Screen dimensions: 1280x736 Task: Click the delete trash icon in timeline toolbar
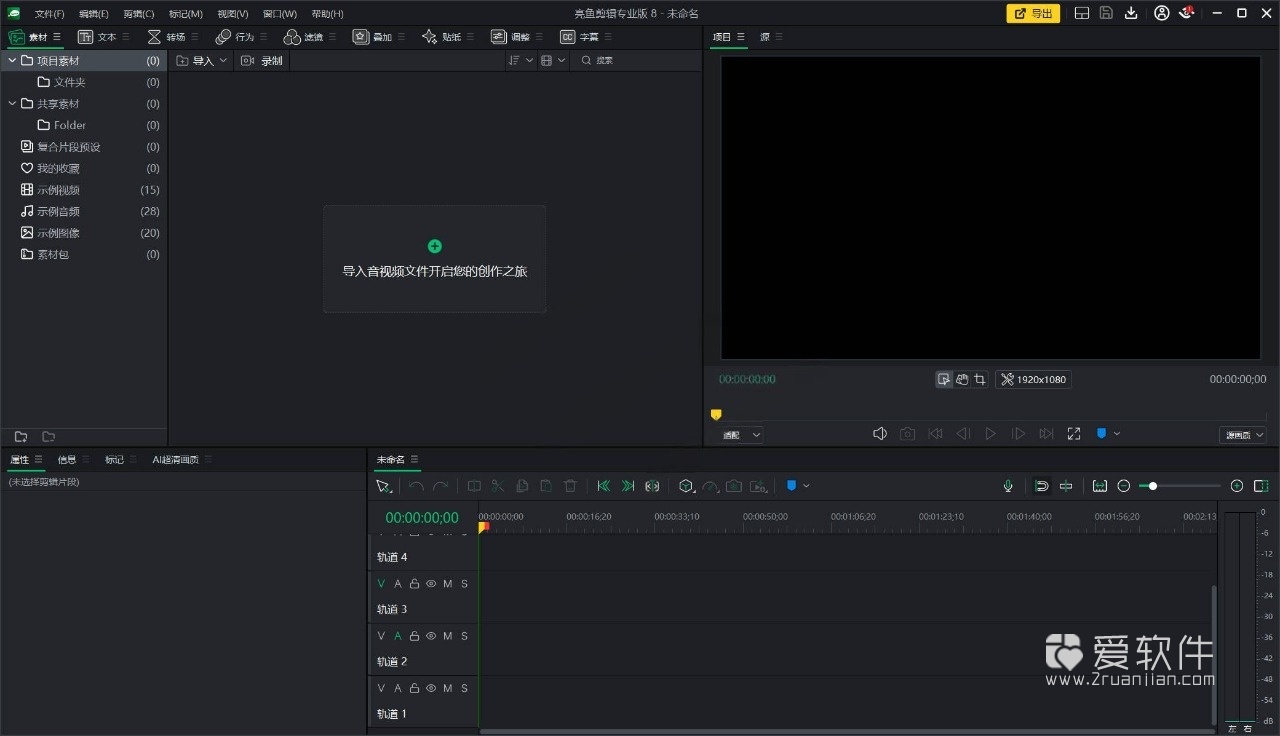pos(570,486)
